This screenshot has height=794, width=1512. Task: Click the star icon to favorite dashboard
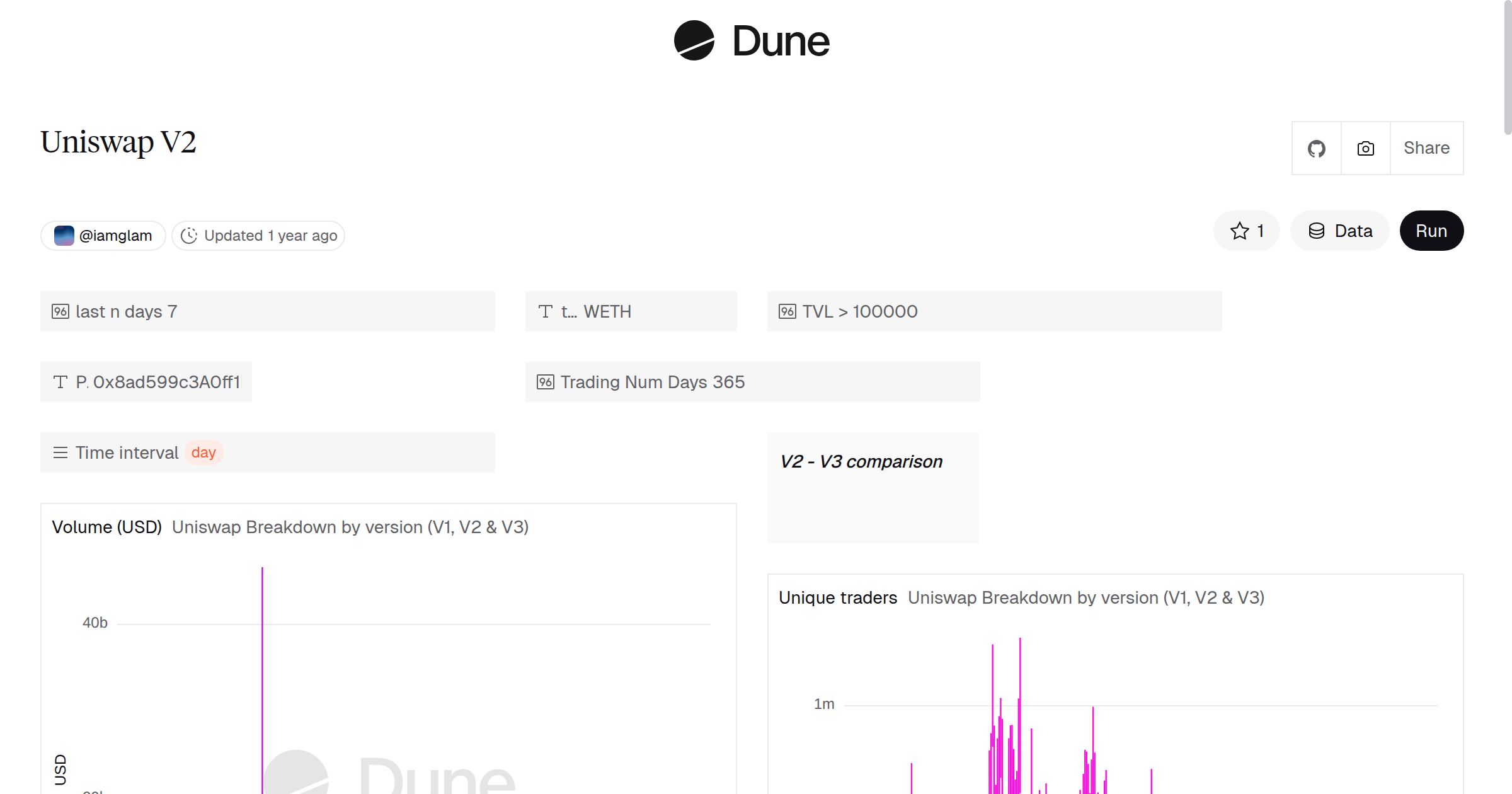1239,231
